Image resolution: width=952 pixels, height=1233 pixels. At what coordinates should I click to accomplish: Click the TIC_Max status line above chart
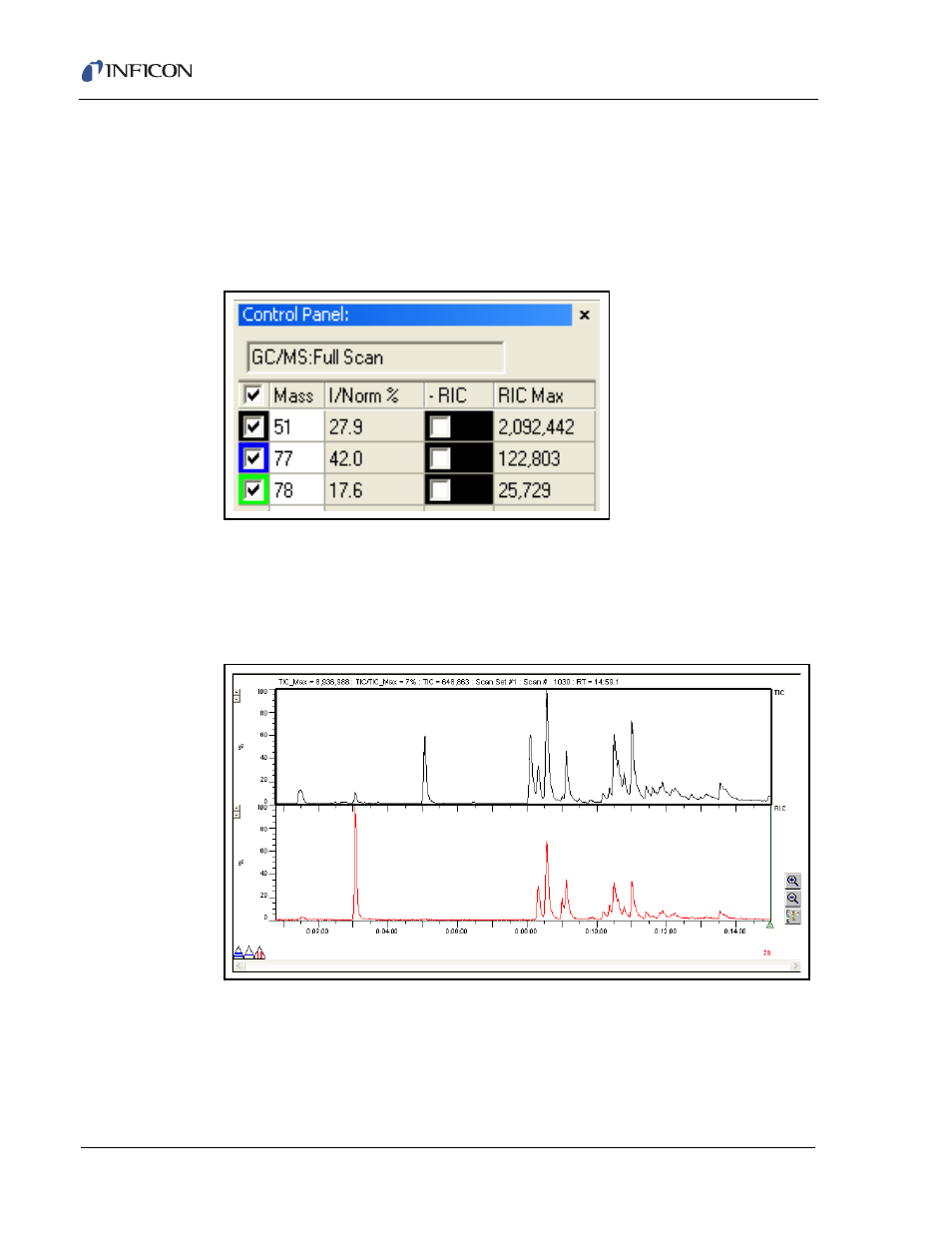click(x=448, y=682)
